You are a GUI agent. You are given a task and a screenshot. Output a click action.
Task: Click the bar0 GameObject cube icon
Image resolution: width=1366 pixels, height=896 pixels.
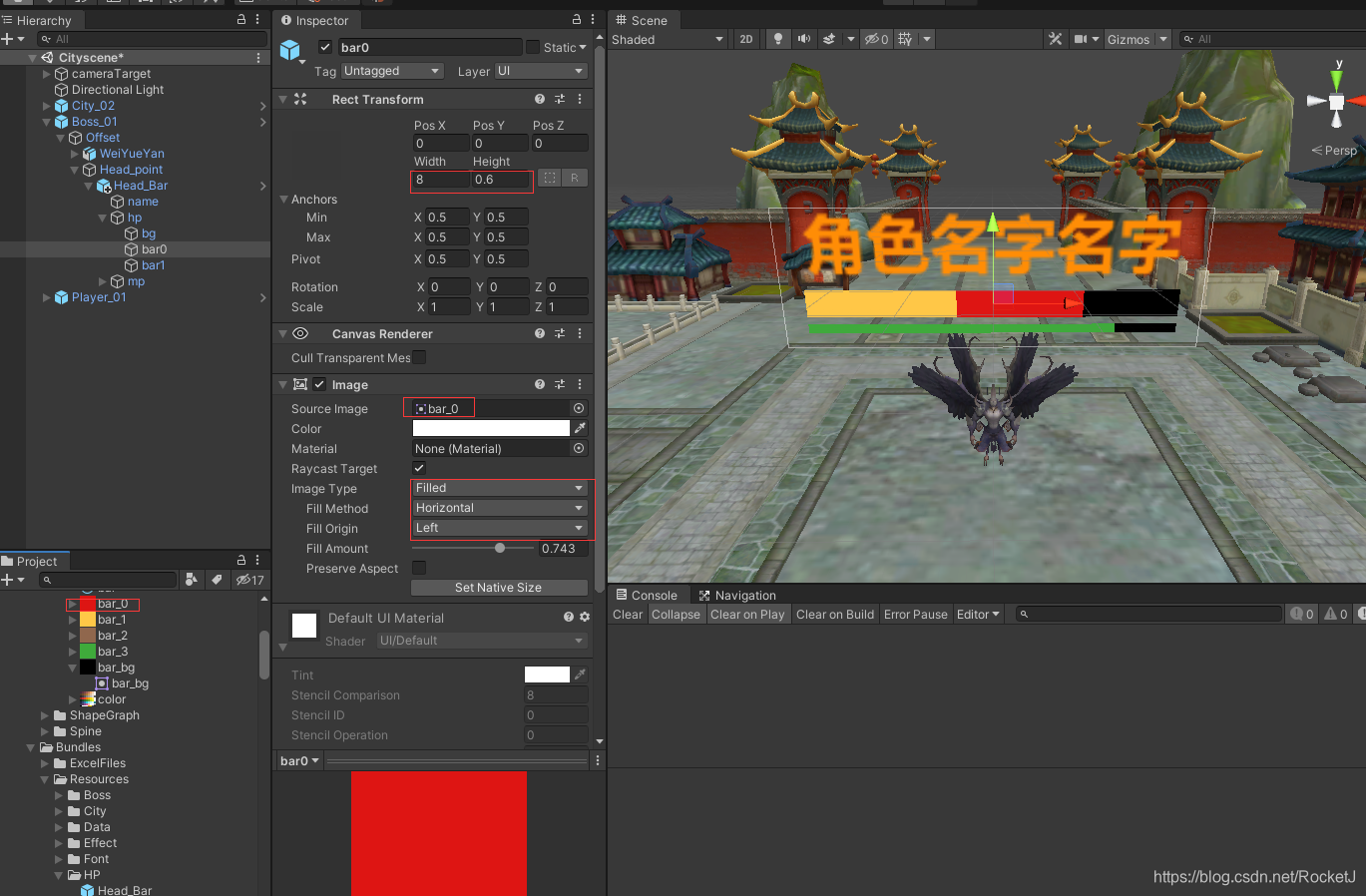(290, 49)
